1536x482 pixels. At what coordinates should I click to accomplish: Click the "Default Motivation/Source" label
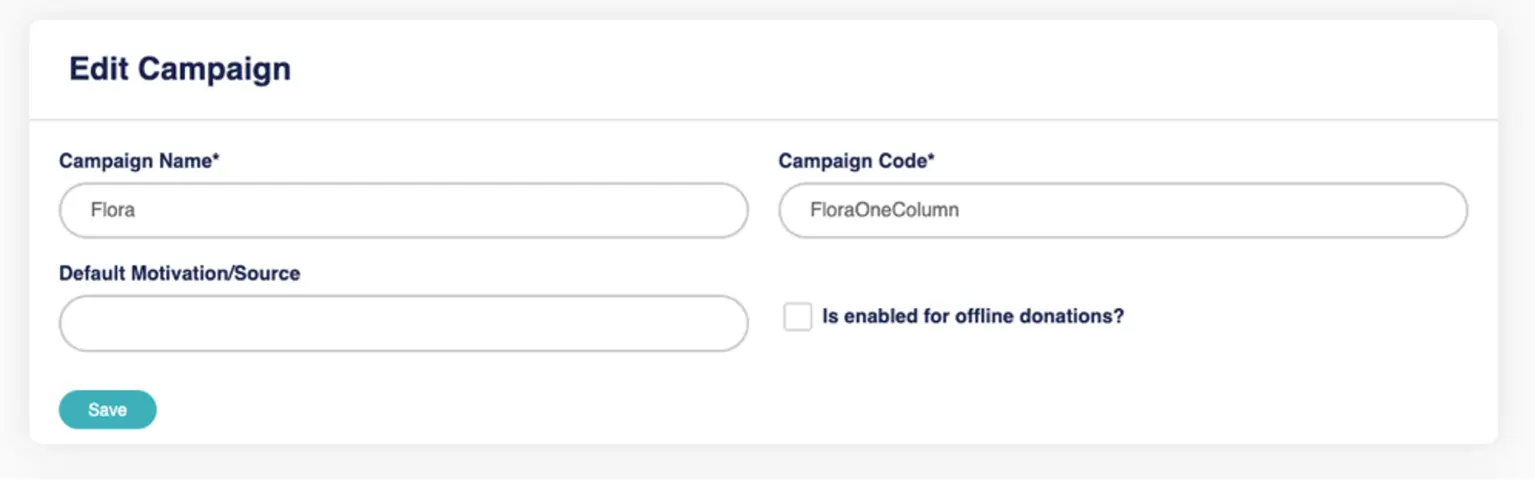[x=179, y=273]
